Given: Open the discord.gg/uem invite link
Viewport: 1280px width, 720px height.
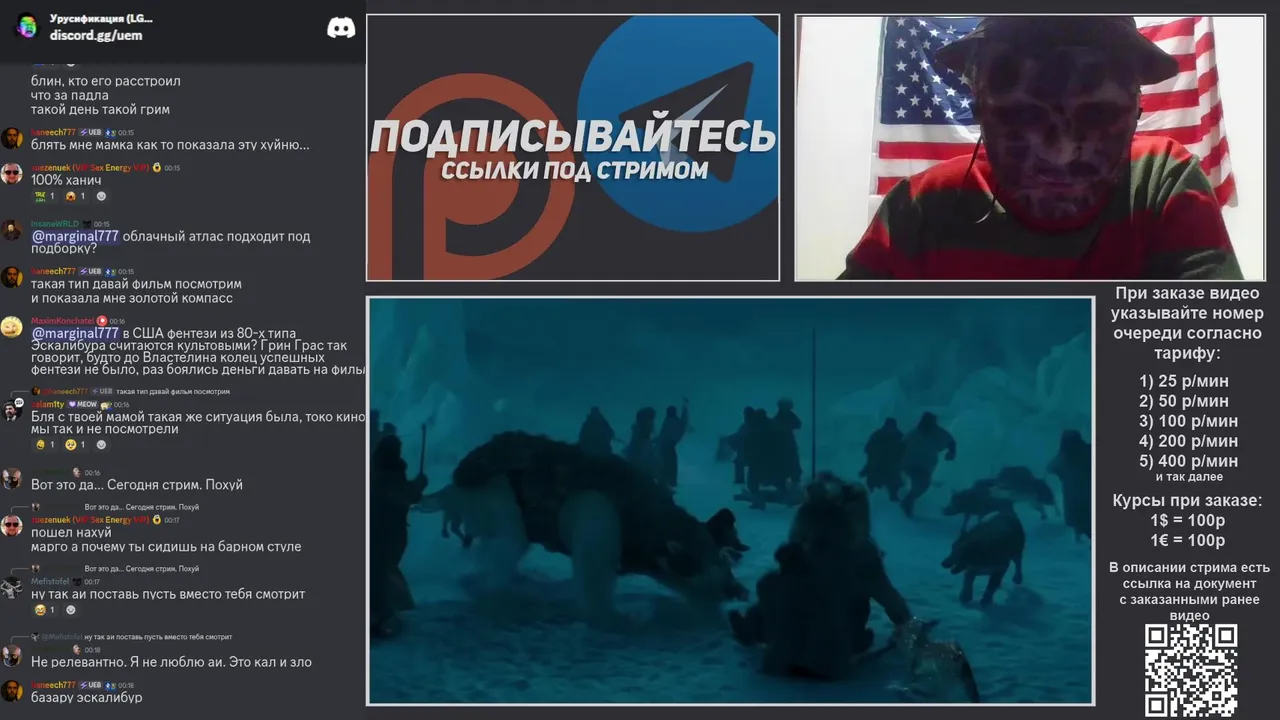Looking at the screenshot, I should pos(96,35).
